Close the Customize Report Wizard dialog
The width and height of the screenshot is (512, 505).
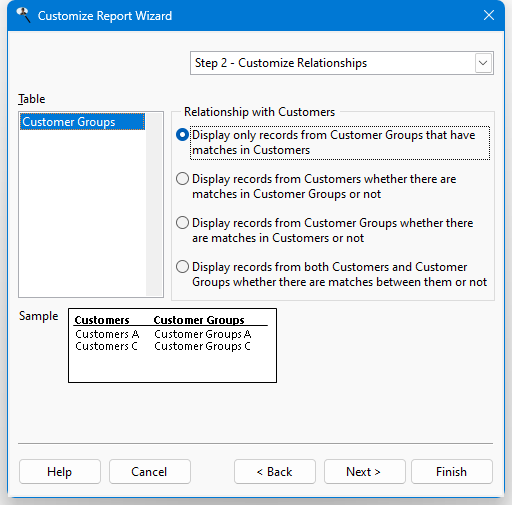pos(489,15)
